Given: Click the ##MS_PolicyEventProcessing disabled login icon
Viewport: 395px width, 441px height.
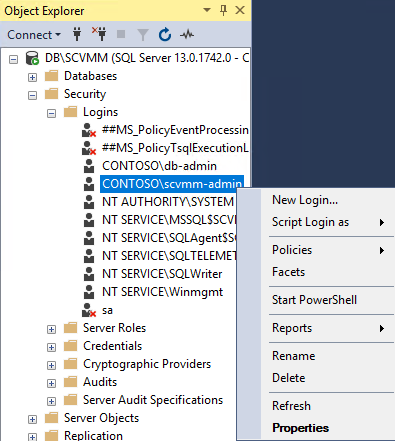Looking at the screenshot, I should (x=89, y=130).
